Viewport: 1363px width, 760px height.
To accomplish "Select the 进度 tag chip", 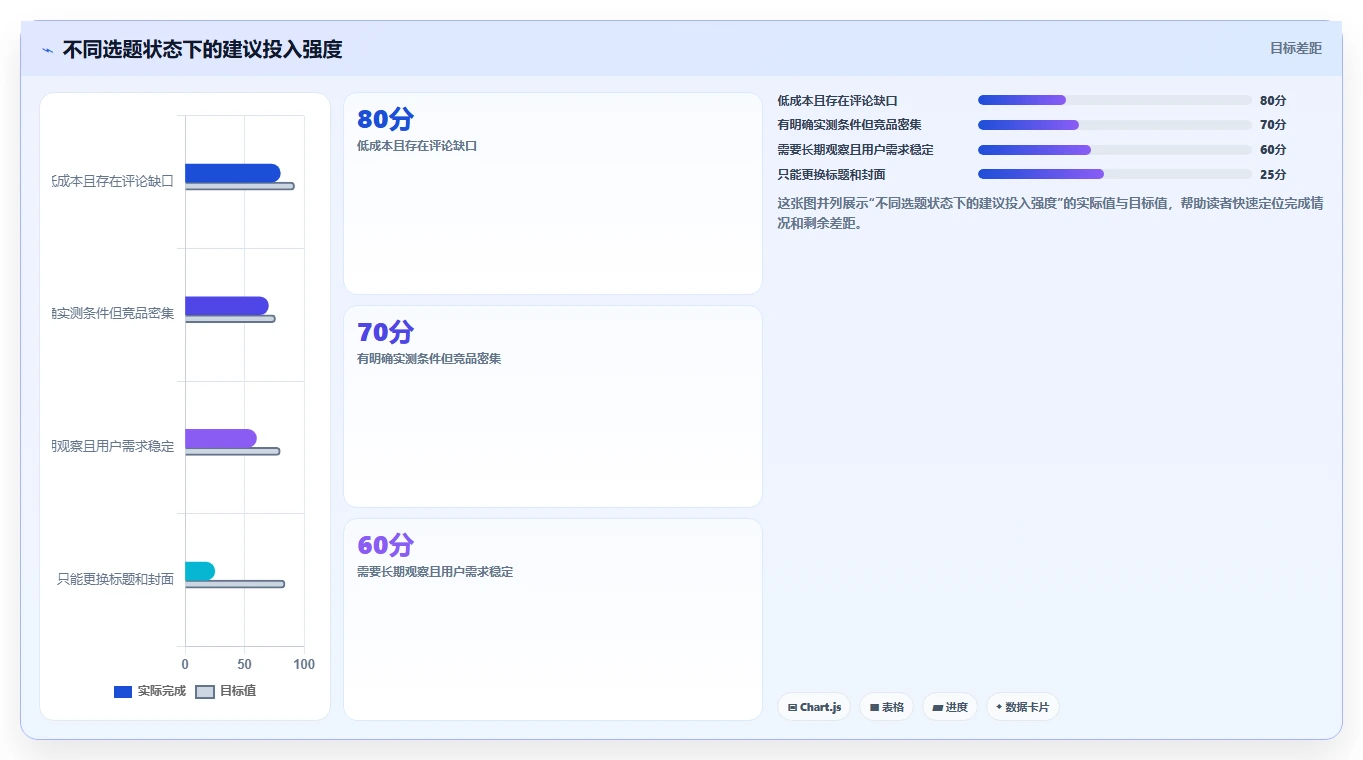I will [950, 707].
